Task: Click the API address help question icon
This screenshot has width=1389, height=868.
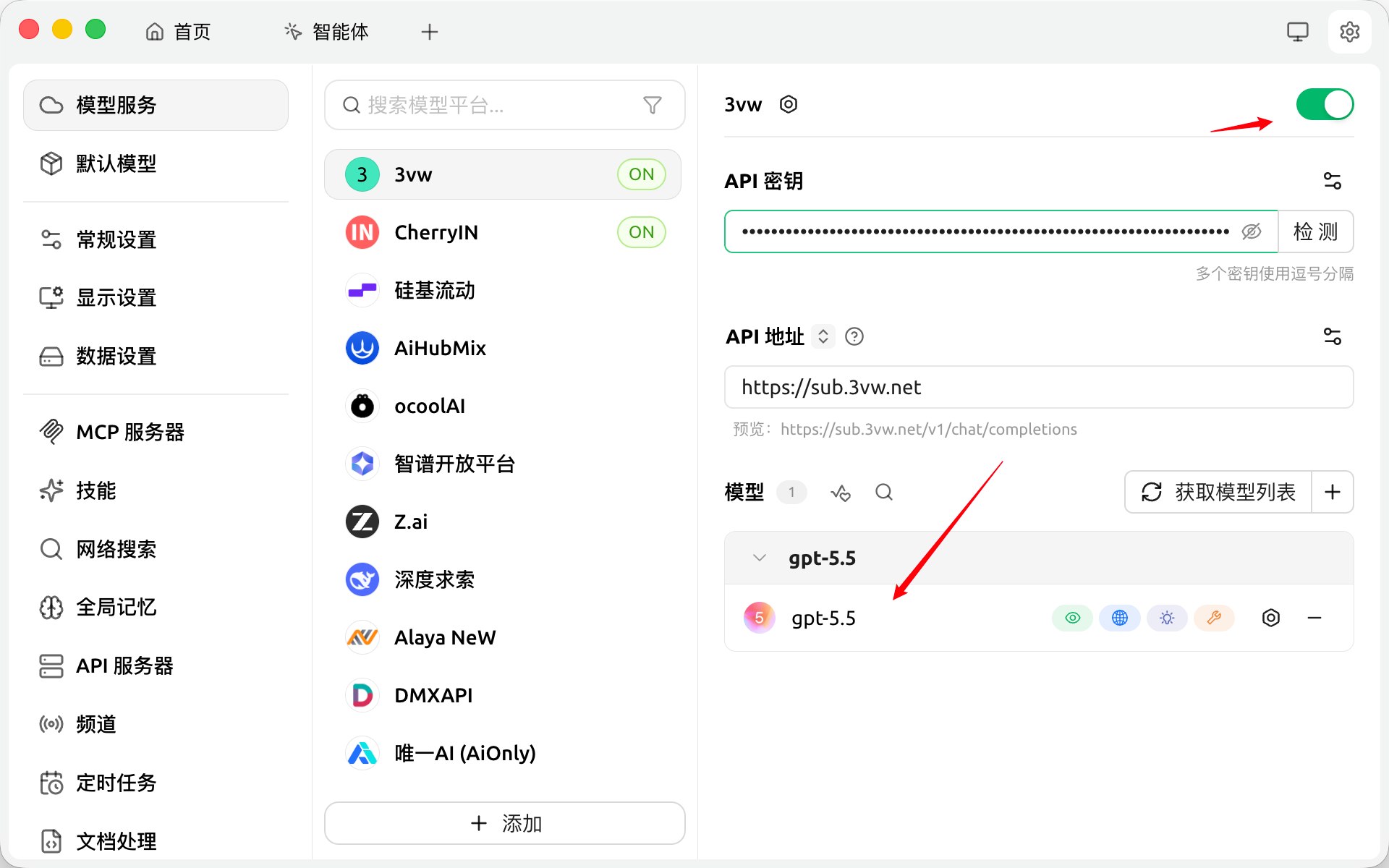Action: point(854,336)
